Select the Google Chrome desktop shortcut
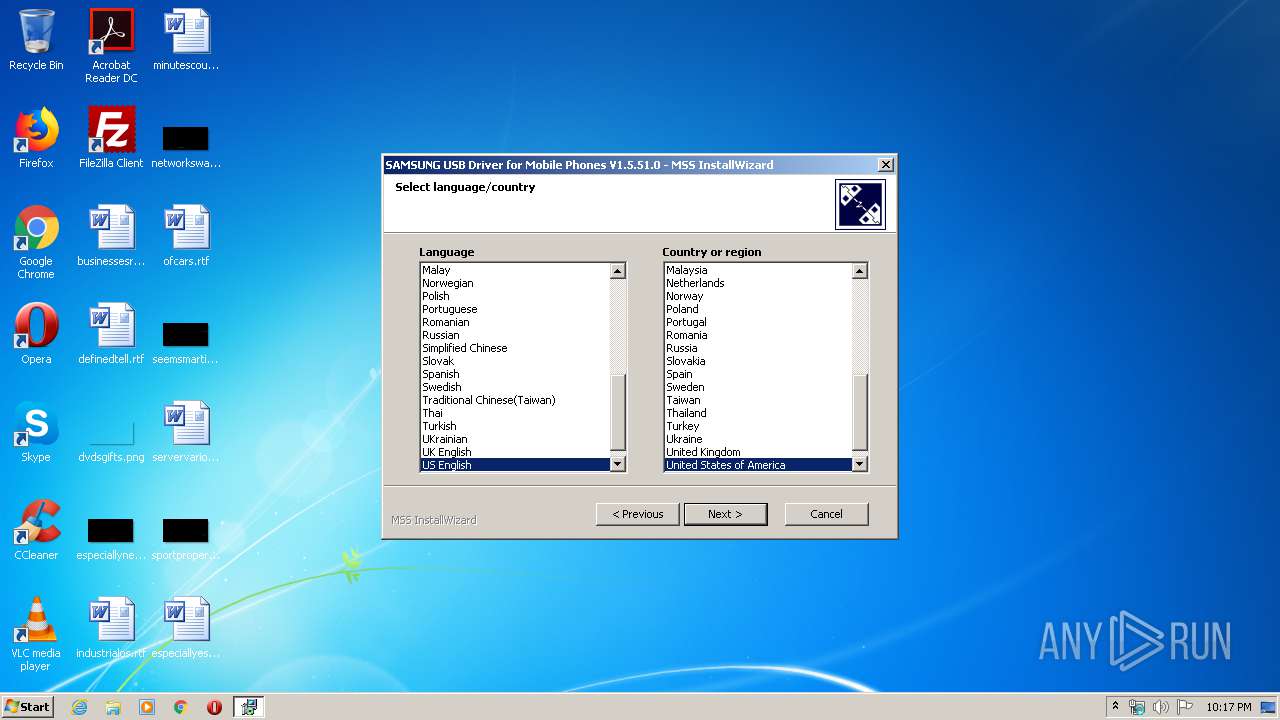The image size is (1280, 720). [x=36, y=242]
